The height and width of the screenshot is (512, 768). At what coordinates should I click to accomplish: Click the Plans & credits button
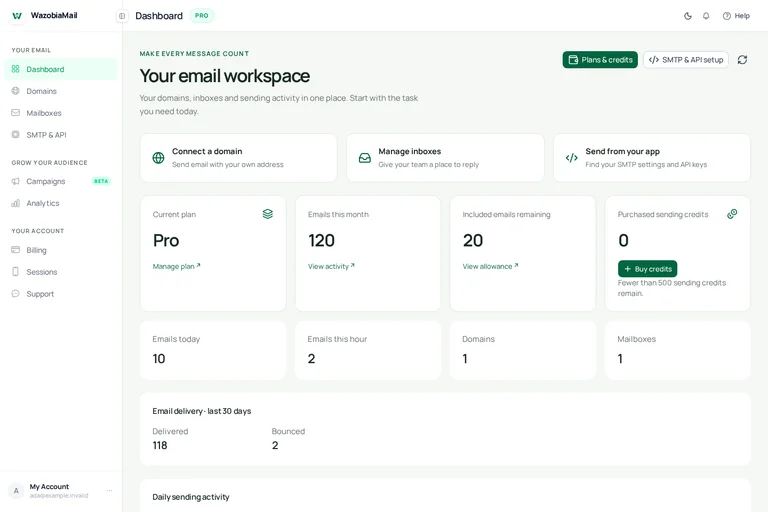coord(600,60)
